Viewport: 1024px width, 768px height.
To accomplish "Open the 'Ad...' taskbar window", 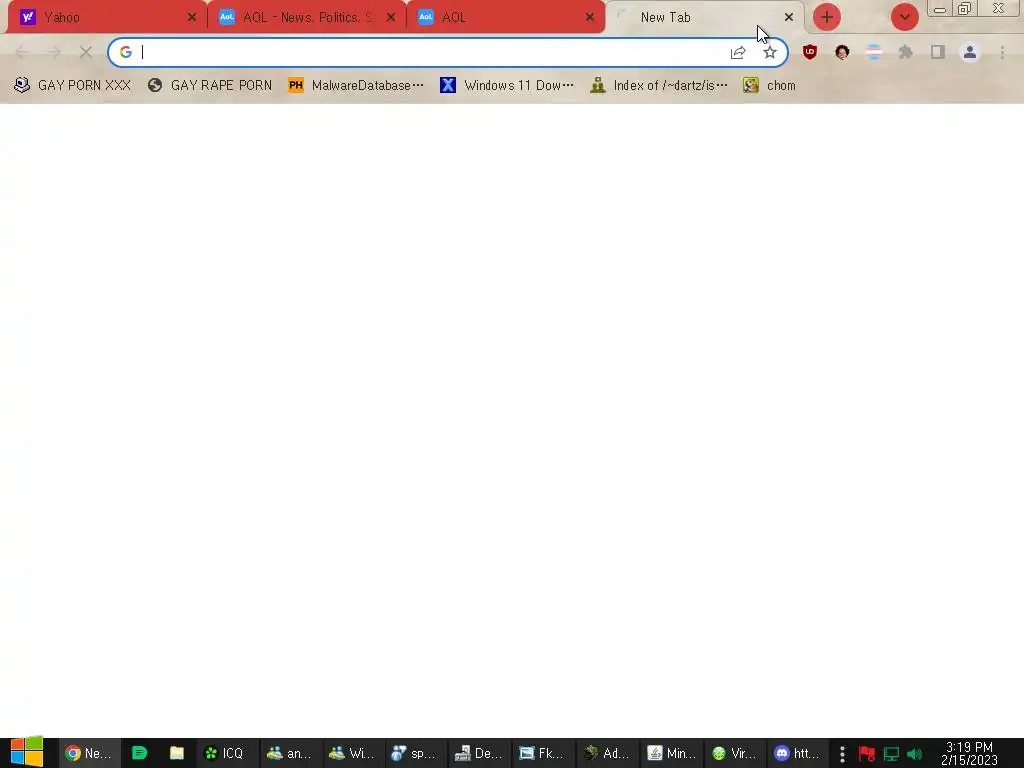I will pos(606,754).
